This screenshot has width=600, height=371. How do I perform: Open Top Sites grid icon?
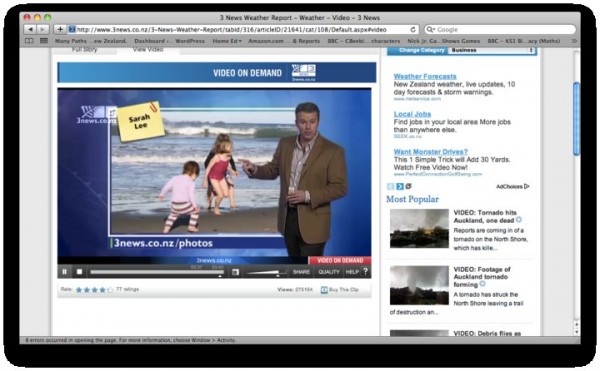(44, 41)
